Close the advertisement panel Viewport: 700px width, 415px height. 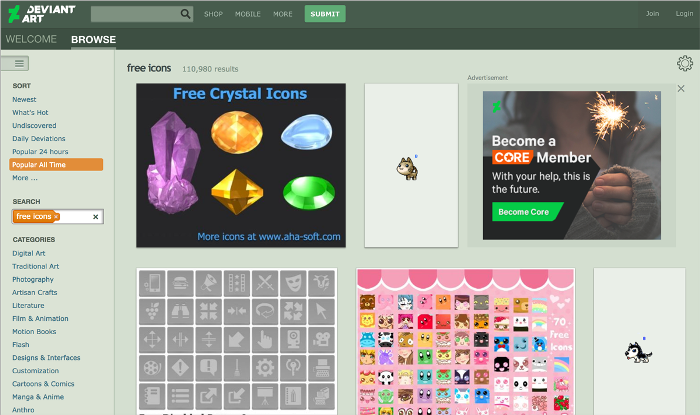pyautogui.click(x=681, y=88)
